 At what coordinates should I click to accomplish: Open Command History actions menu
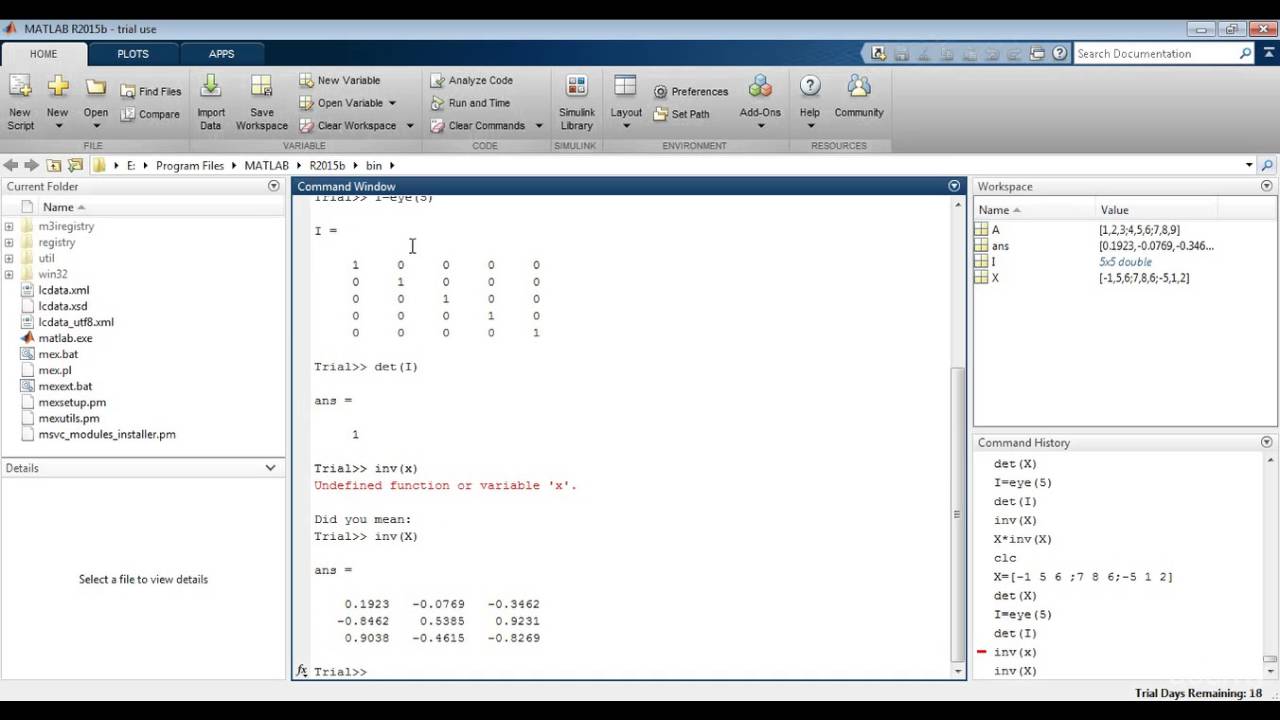[x=1267, y=442]
